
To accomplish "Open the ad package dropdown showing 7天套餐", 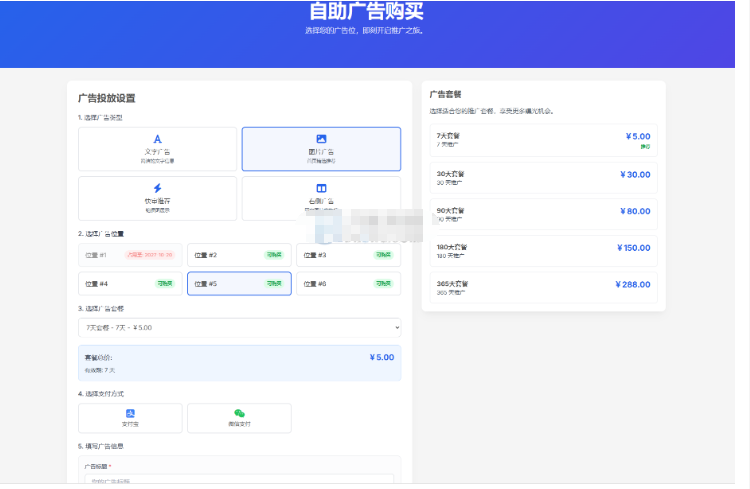I will (x=240, y=328).
